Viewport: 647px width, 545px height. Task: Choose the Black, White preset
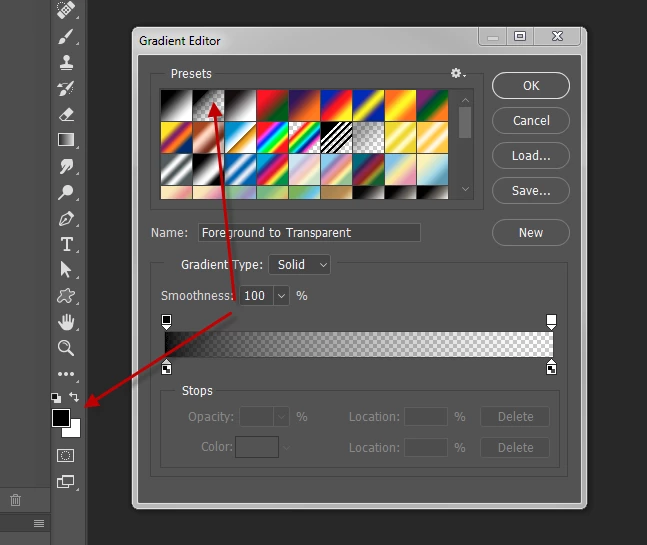(241, 105)
